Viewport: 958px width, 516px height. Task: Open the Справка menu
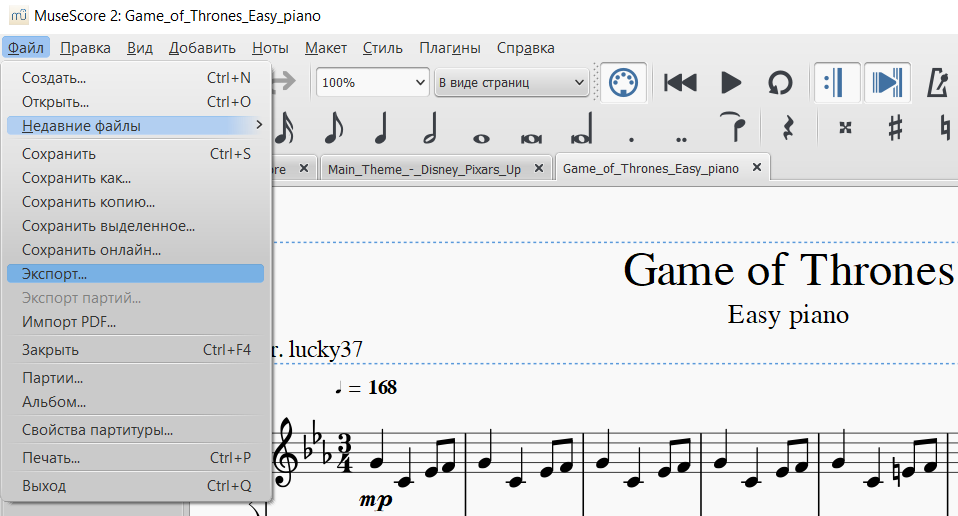point(525,48)
